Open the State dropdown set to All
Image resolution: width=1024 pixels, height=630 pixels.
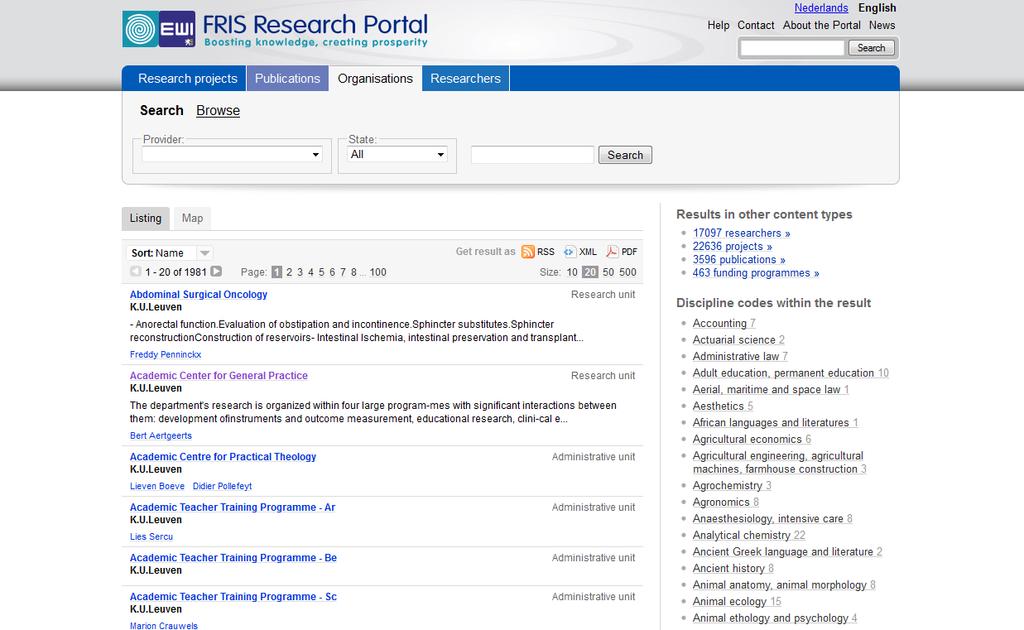click(x=397, y=155)
